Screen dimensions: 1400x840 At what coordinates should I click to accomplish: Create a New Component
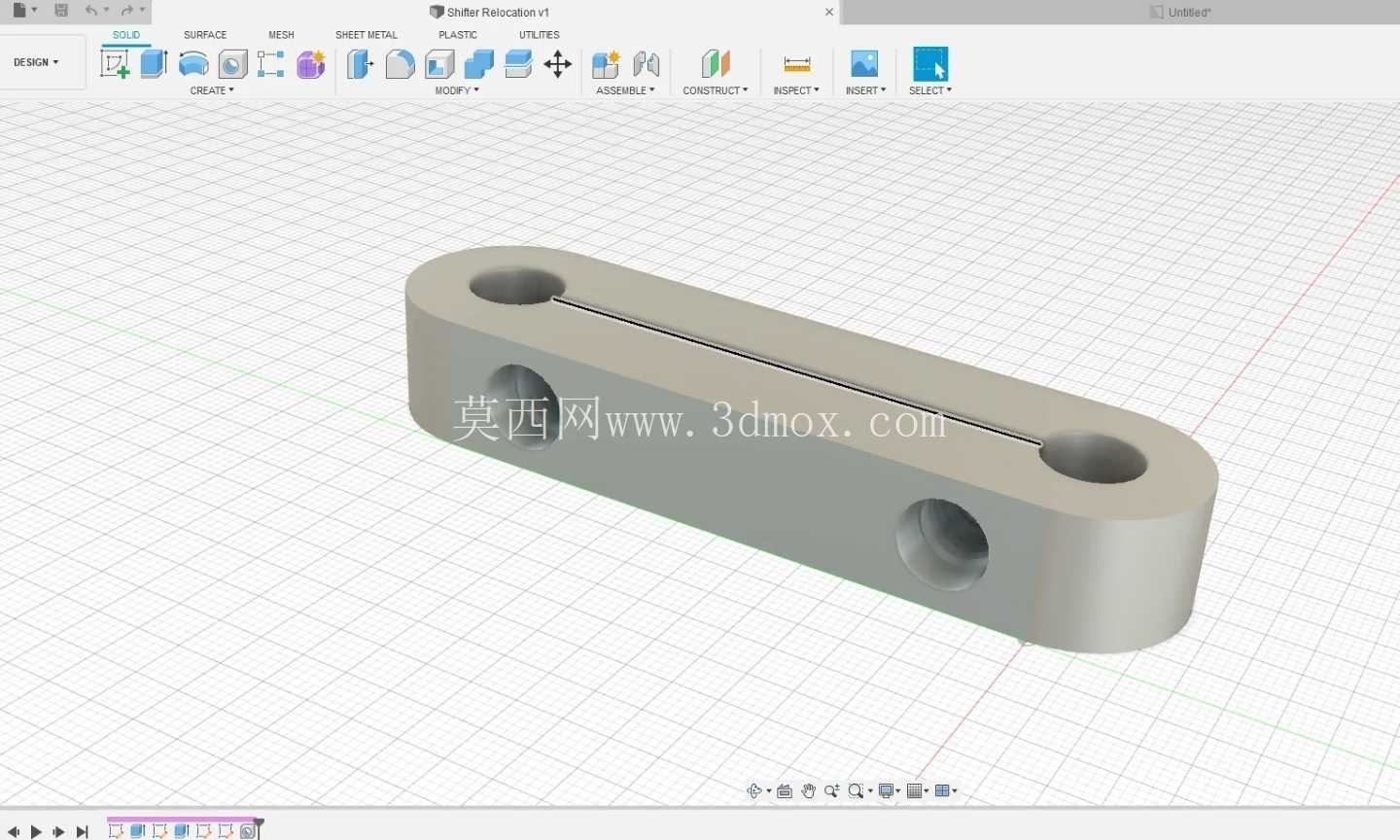[x=606, y=64]
